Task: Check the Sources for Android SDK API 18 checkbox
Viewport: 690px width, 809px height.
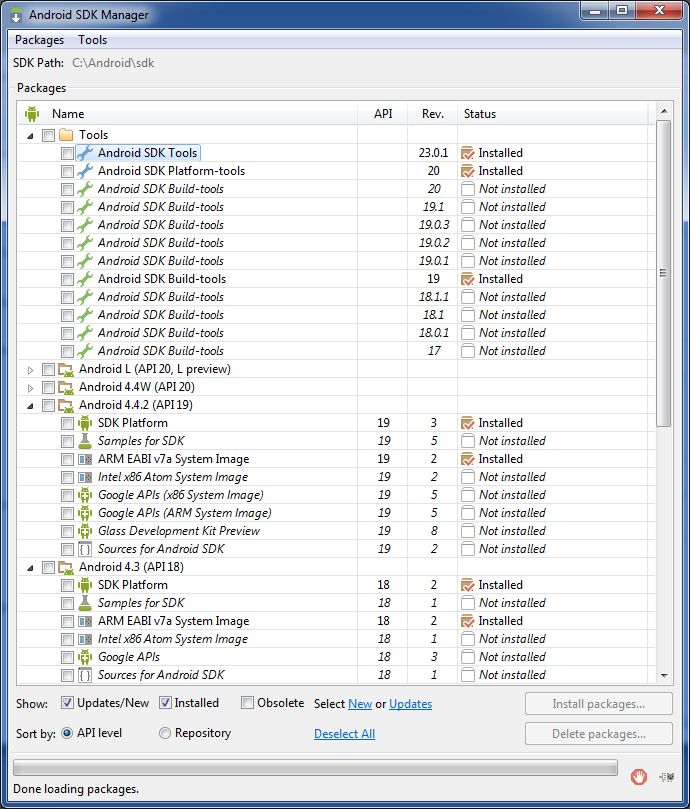Action: tap(67, 675)
